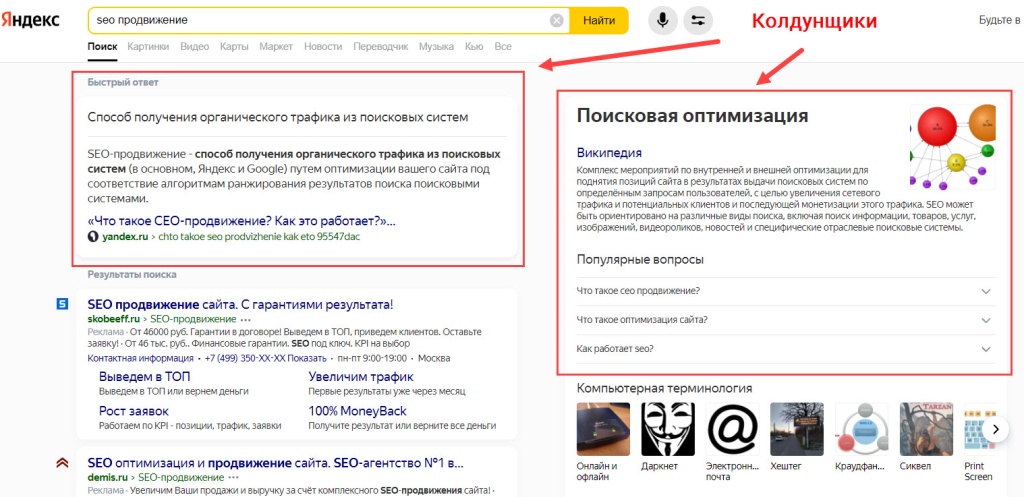This screenshot has height=497, width=1024.
Task: Open the Контактная информация link
Action: [140, 359]
